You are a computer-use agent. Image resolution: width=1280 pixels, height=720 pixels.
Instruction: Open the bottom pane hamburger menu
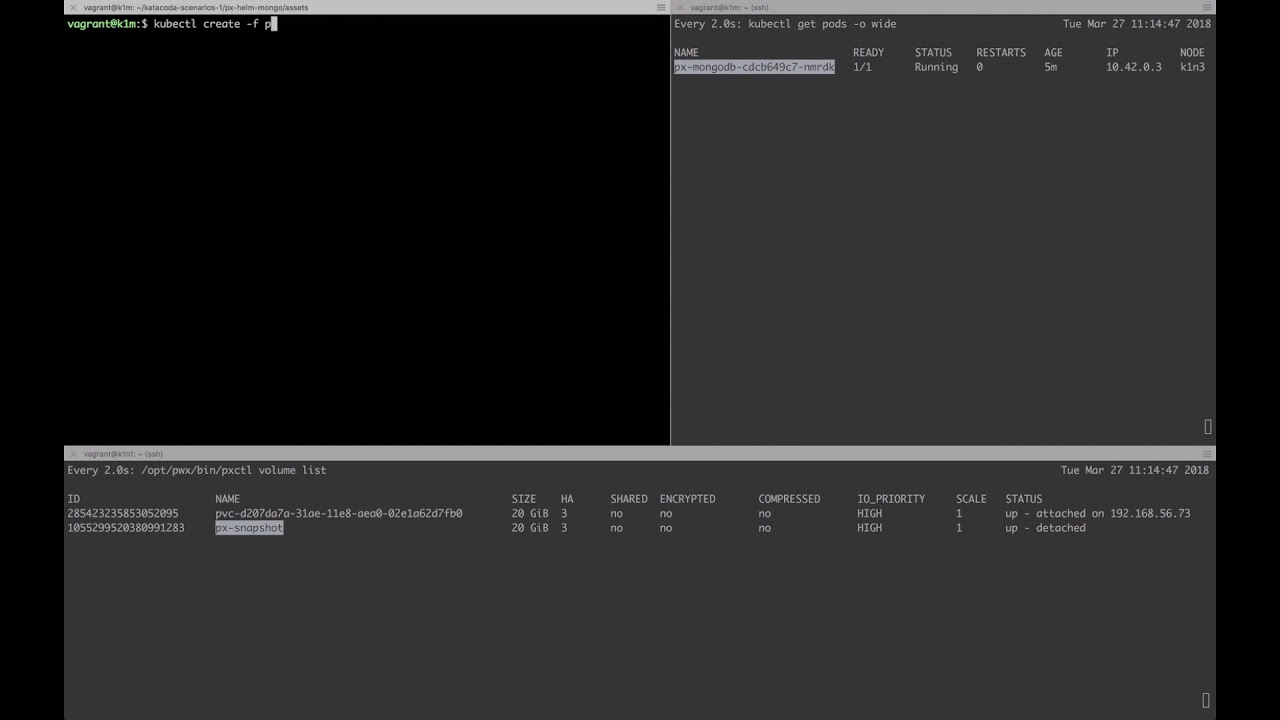1207,453
